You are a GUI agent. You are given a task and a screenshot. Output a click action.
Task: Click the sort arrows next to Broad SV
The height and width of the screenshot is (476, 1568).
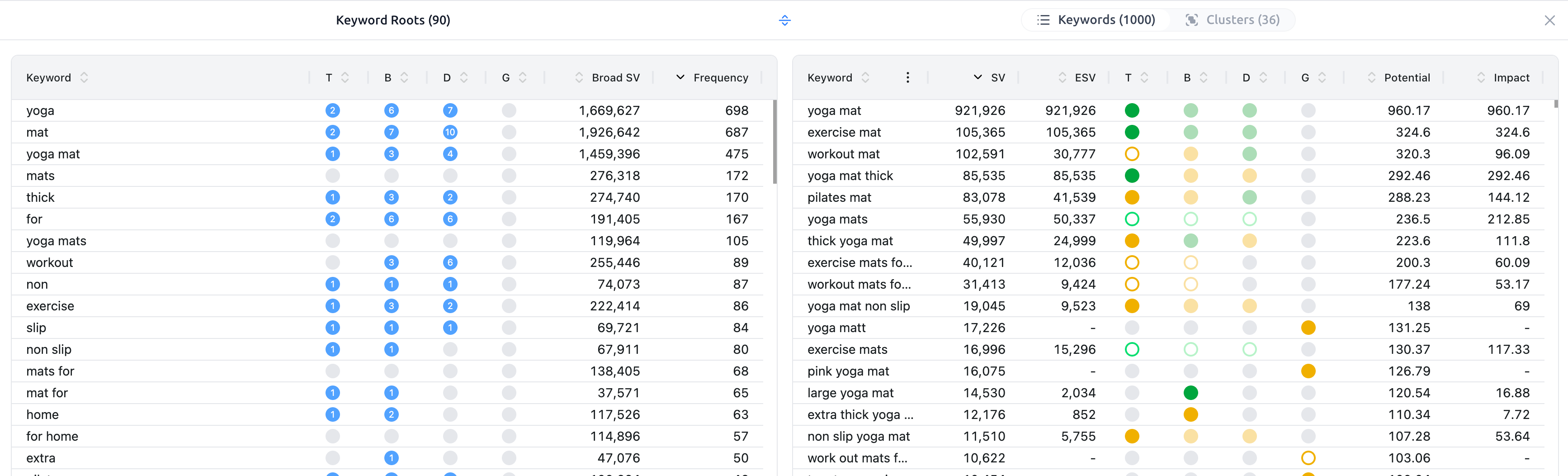click(578, 77)
